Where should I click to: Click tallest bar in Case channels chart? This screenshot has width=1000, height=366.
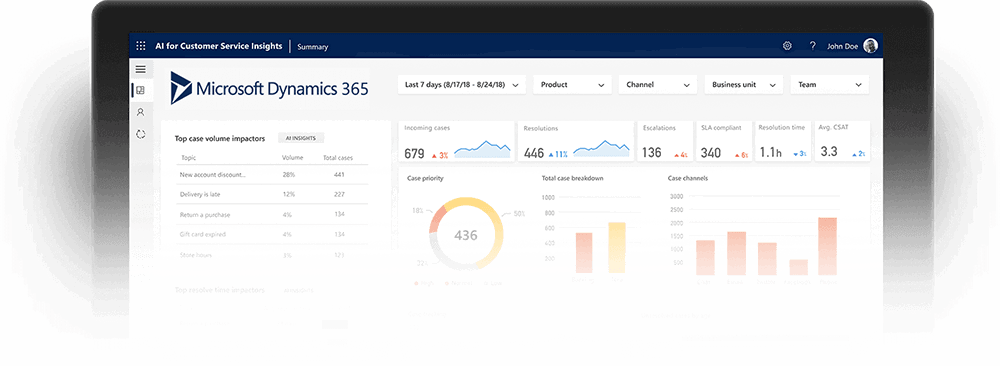pyautogui.click(x=827, y=246)
